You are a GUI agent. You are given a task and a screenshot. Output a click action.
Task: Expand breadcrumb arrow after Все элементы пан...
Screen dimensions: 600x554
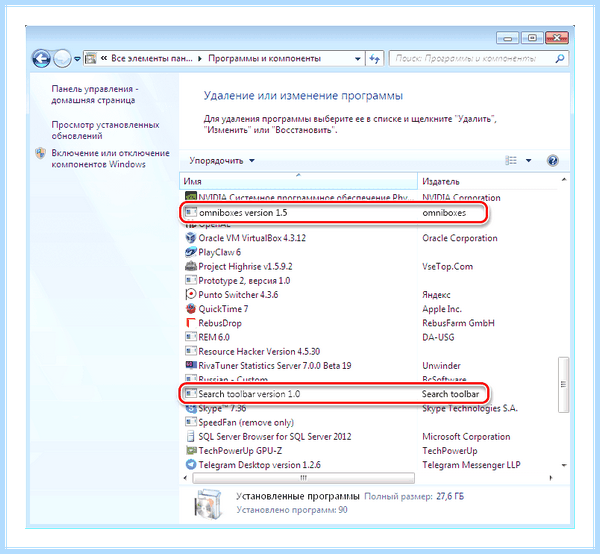click(x=200, y=59)
